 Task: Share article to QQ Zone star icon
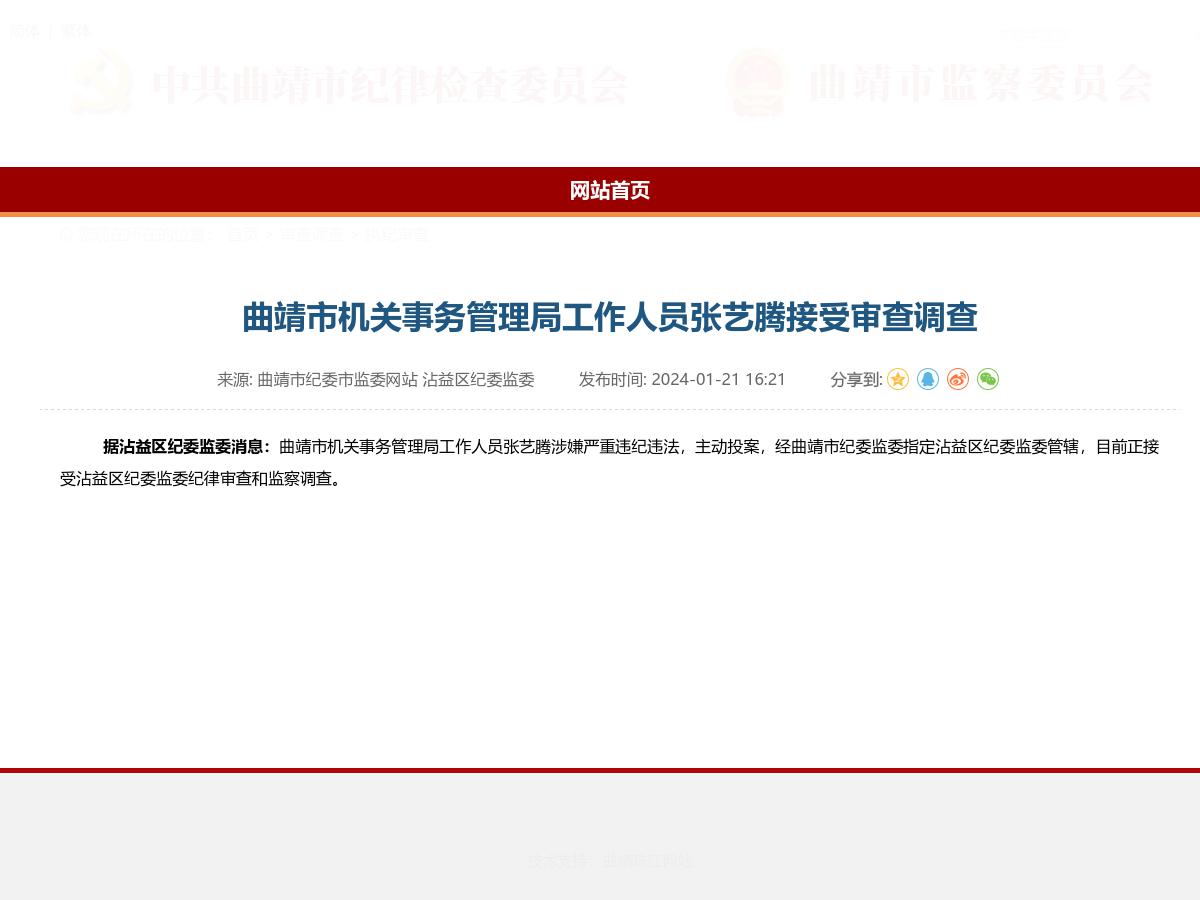897,379
